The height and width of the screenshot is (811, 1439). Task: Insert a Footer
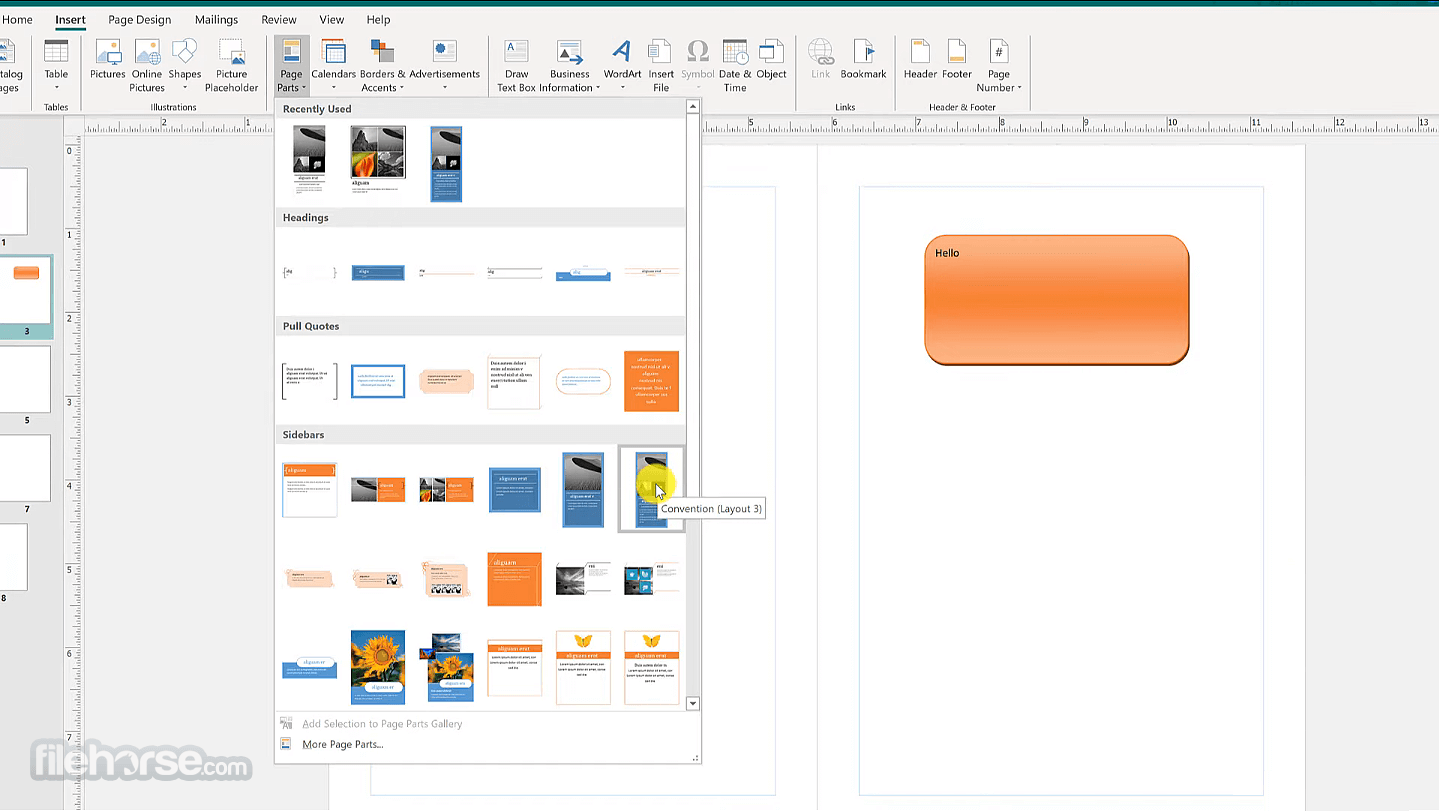coord(957,61)
